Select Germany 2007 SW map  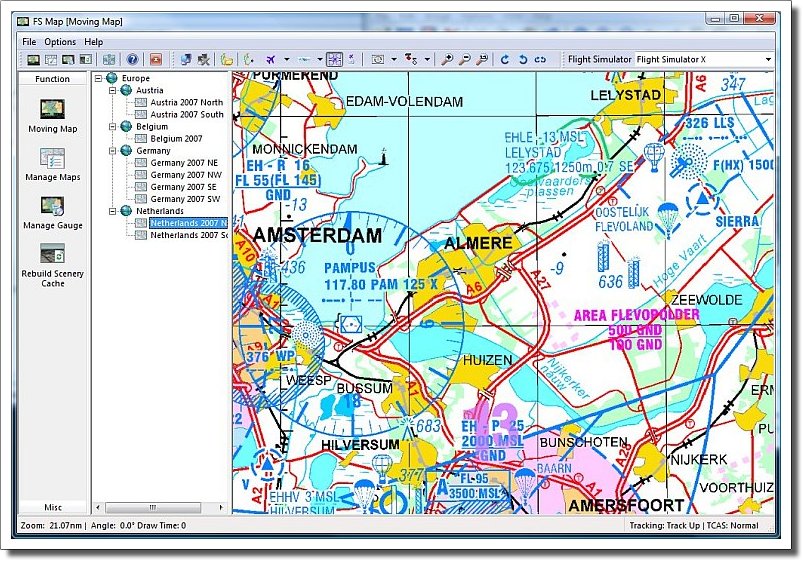tap(185, 199)
